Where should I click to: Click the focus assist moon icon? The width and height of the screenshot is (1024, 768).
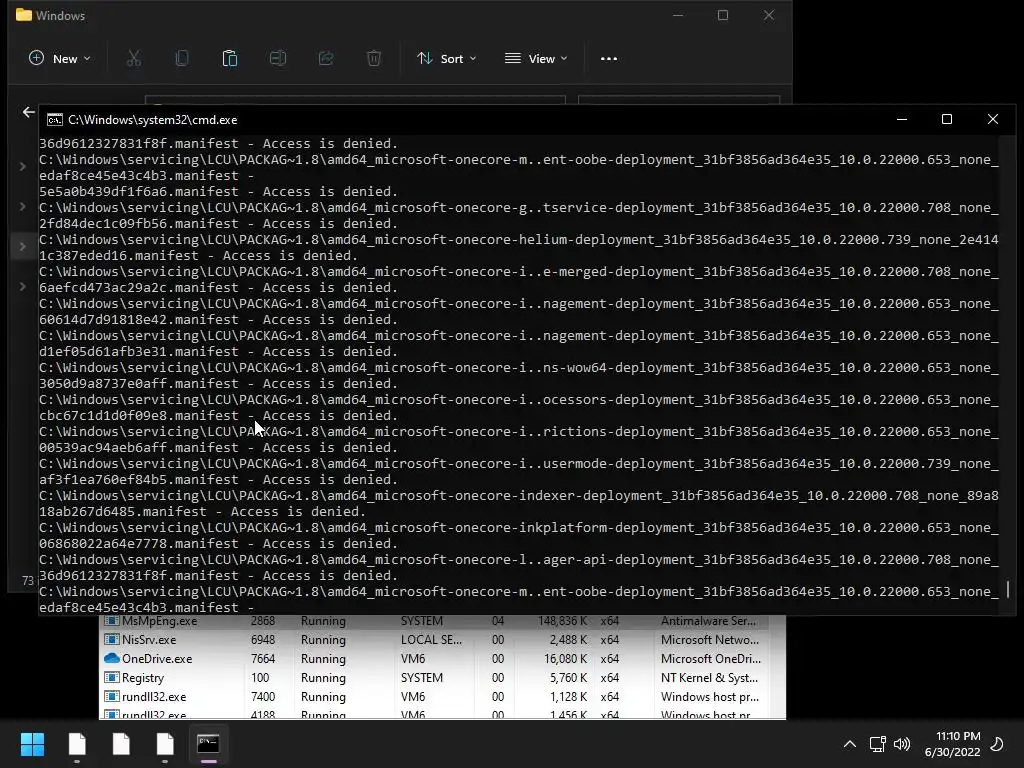coord(997,744)
